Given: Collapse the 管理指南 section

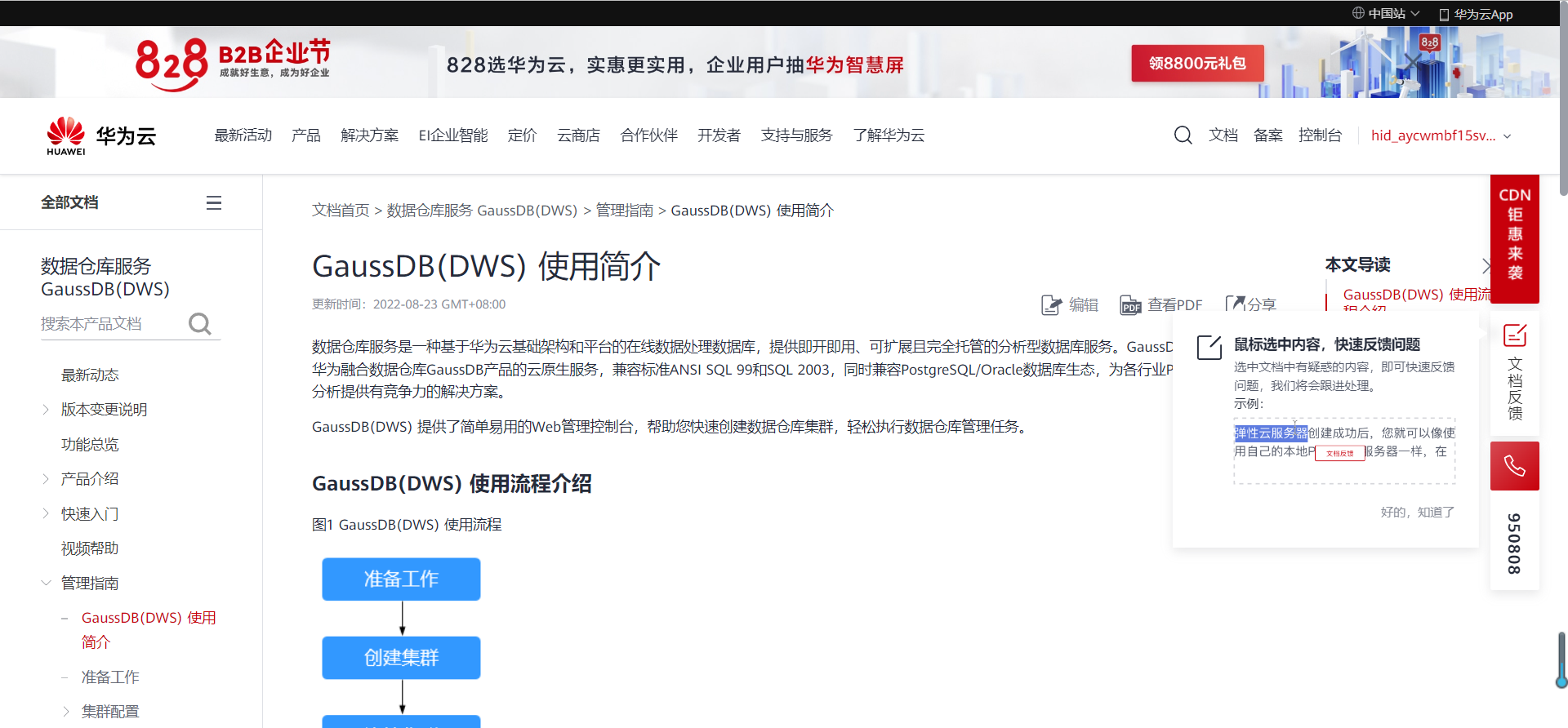Looking at the screenshot, I should click(46, 583).
